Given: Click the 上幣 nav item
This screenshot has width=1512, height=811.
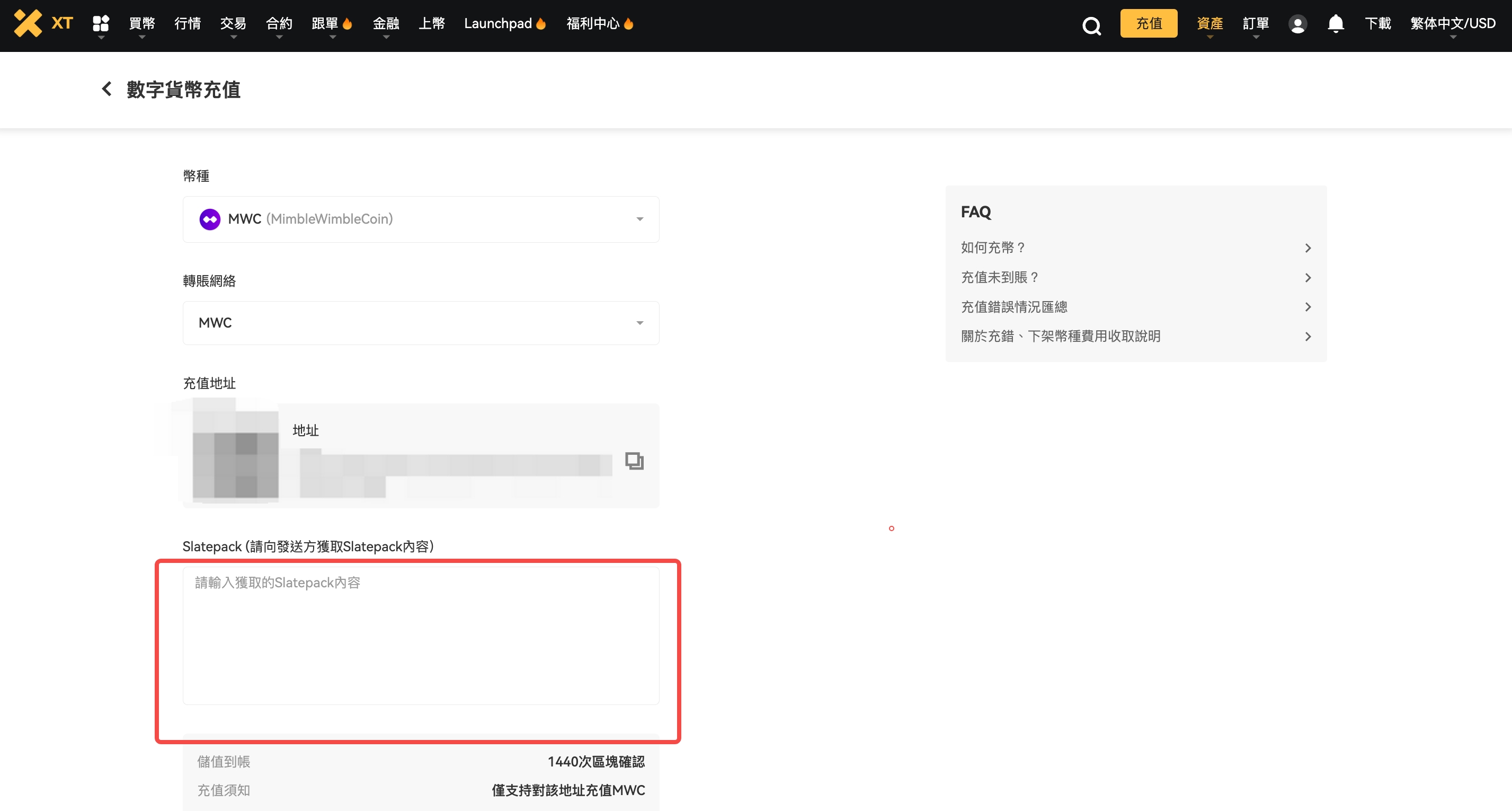Looking at the screenshot, I should pos(431,23).
